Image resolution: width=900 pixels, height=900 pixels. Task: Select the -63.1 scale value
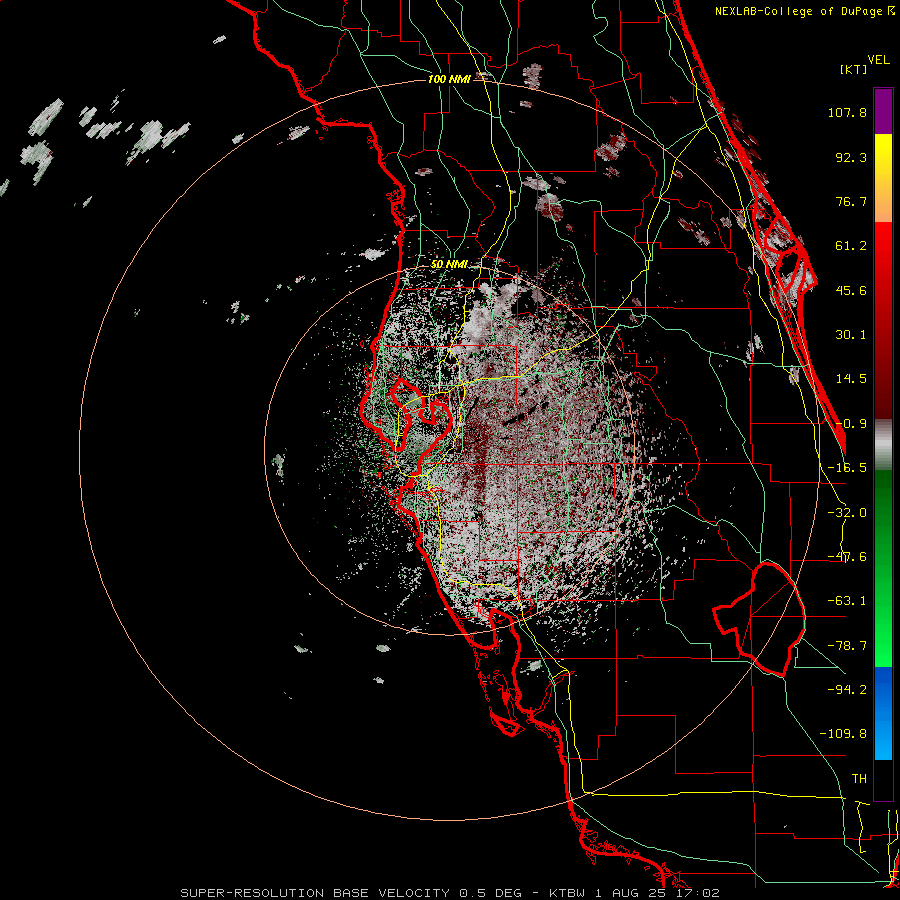click(x=847, y=601)
